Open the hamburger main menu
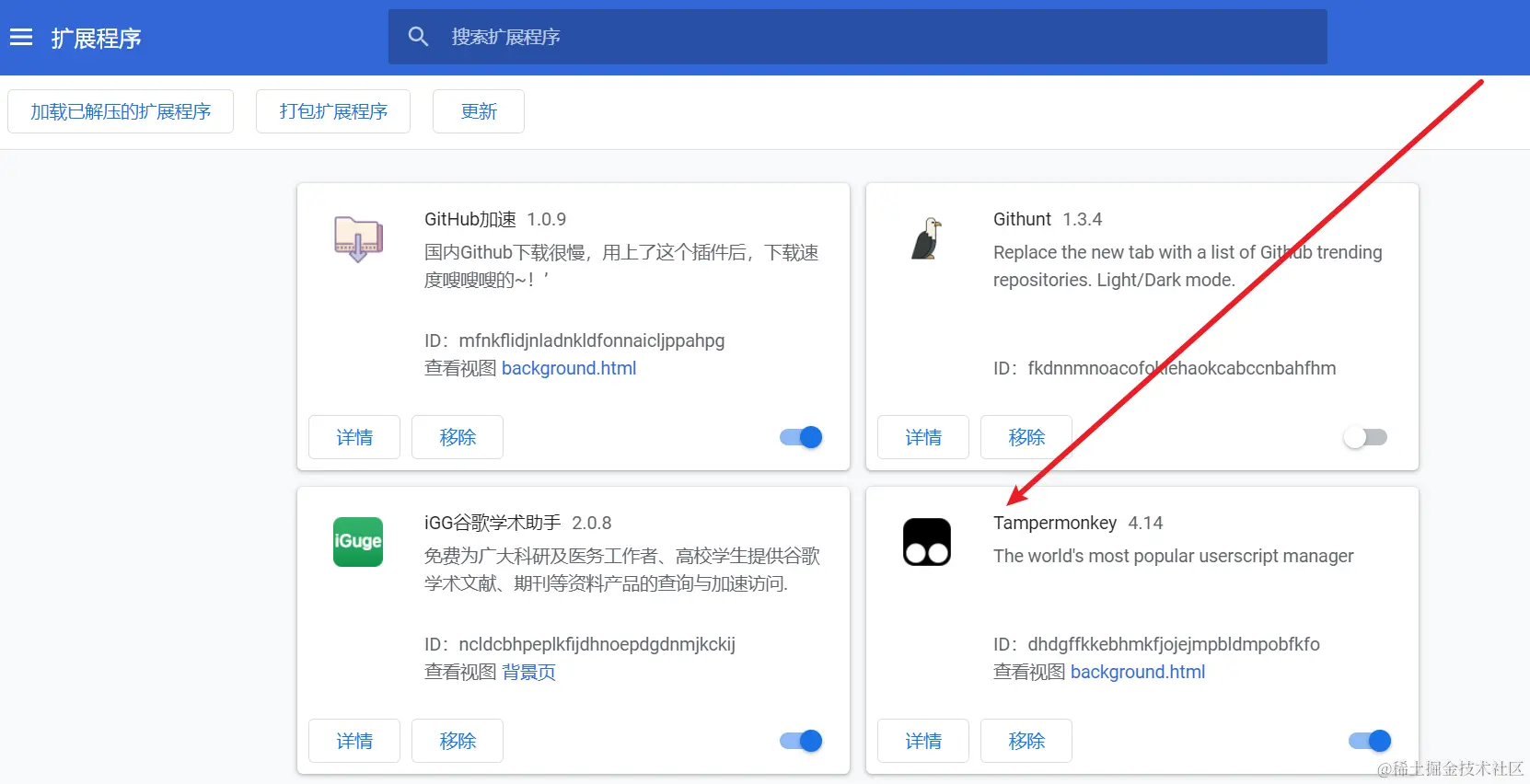Image resolution: width=1530 pixels, height=784 pixels. coord(21,37)
